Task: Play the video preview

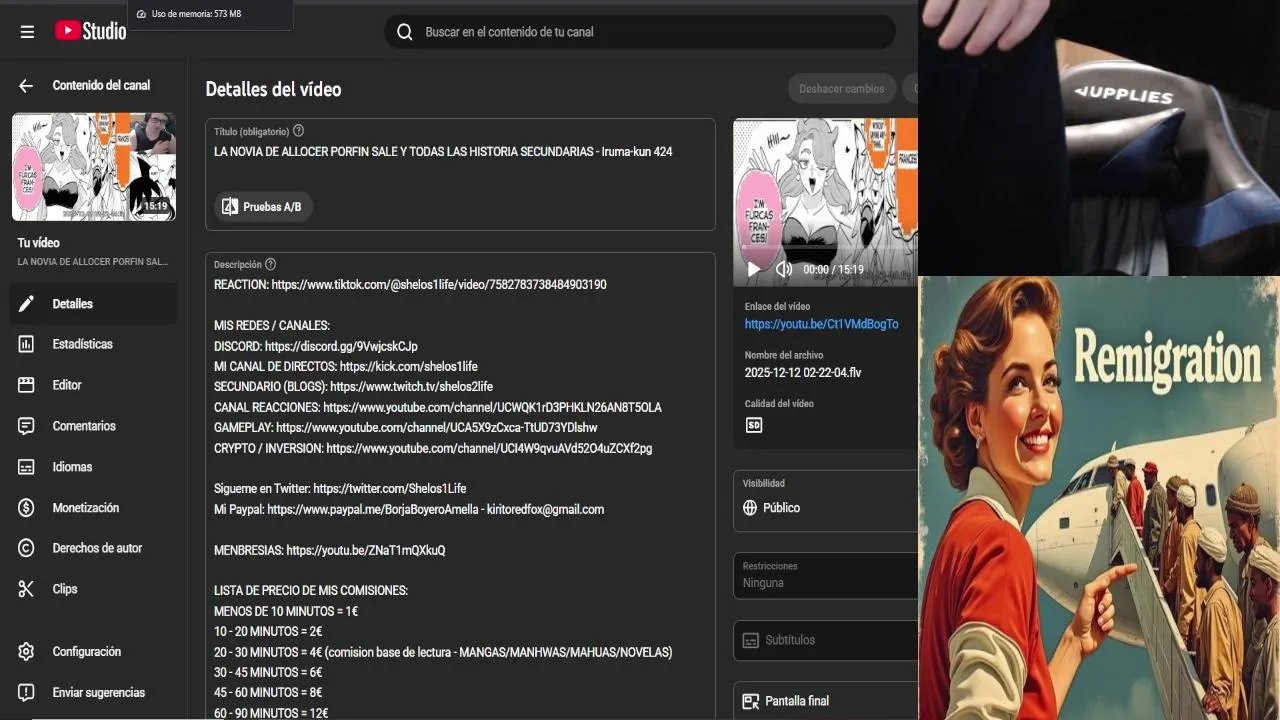Action: click(754, 269)
